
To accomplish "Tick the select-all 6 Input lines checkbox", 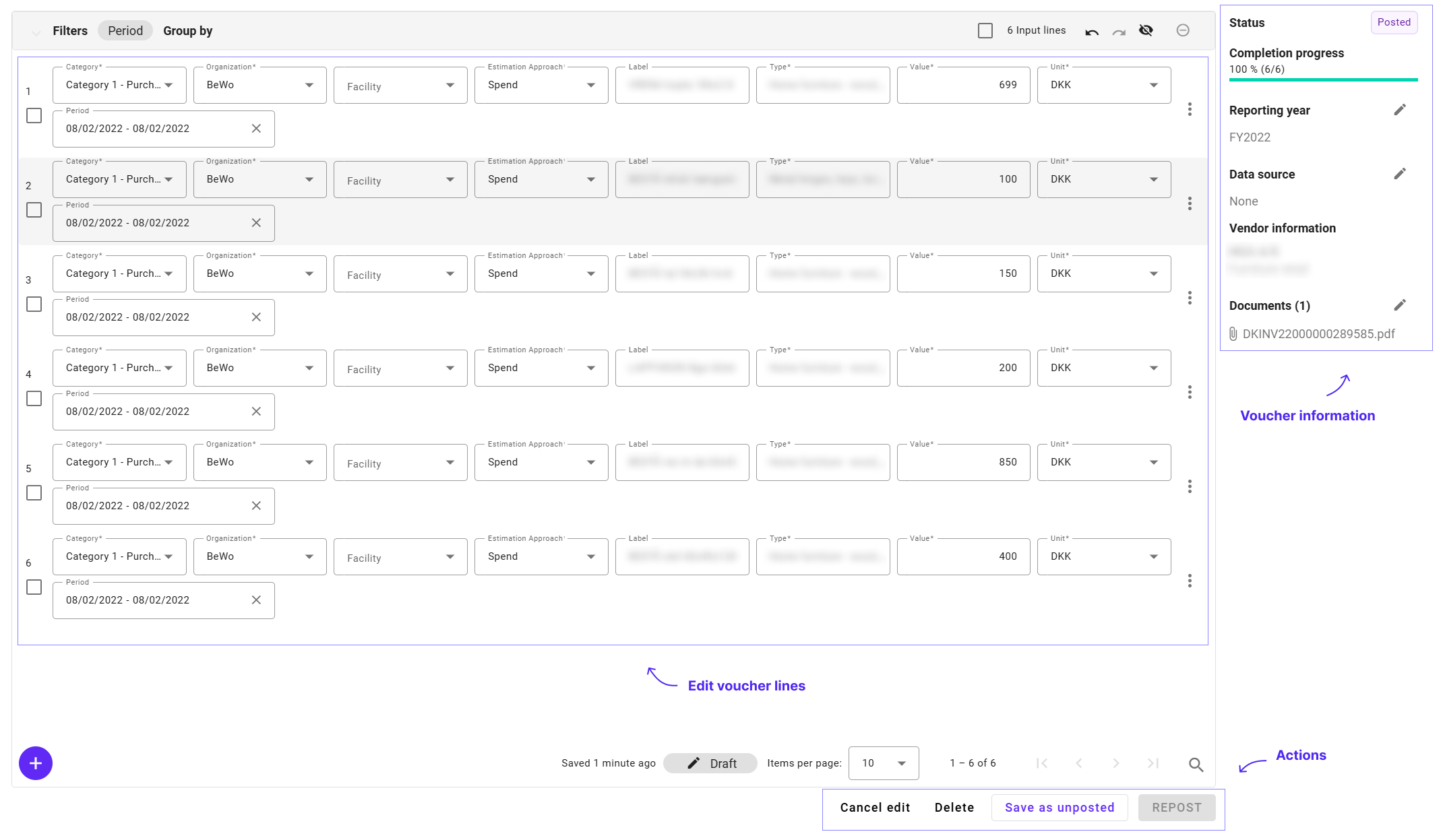I will click(x=985, y=30).
